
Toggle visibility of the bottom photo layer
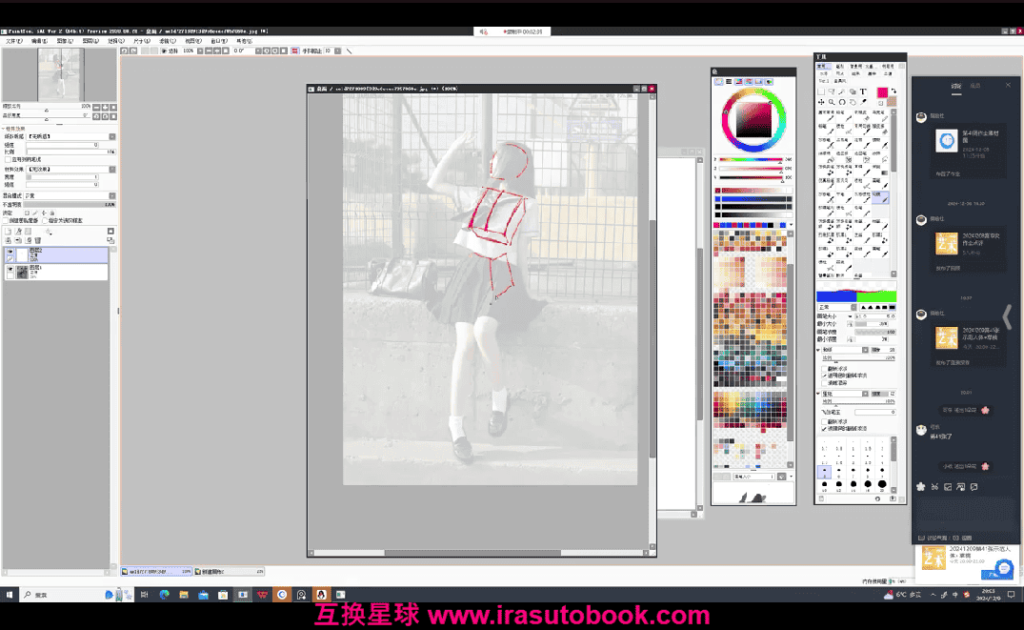point(10,268)
